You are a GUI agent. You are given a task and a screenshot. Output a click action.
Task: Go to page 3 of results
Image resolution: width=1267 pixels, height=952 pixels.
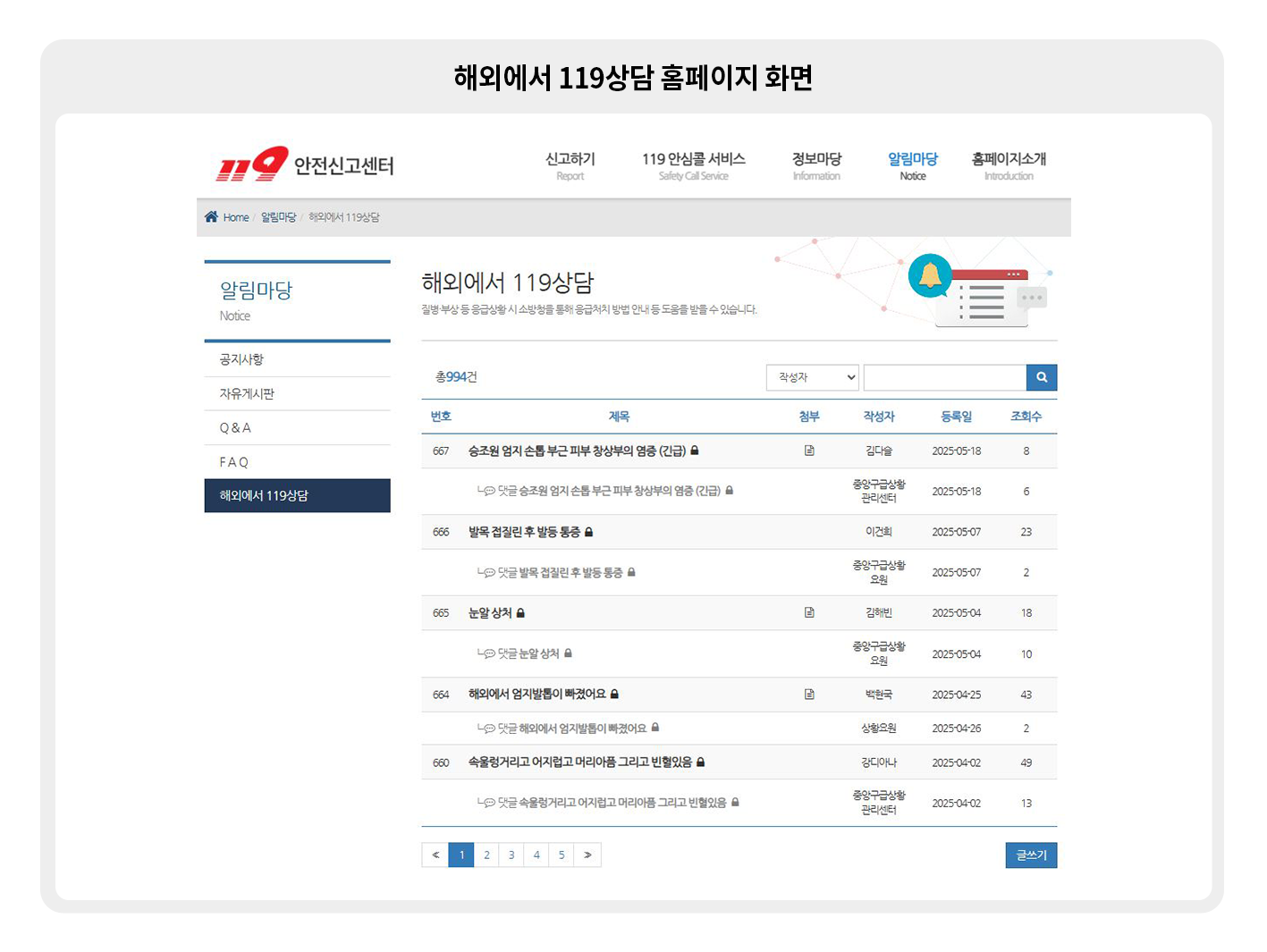511,855
